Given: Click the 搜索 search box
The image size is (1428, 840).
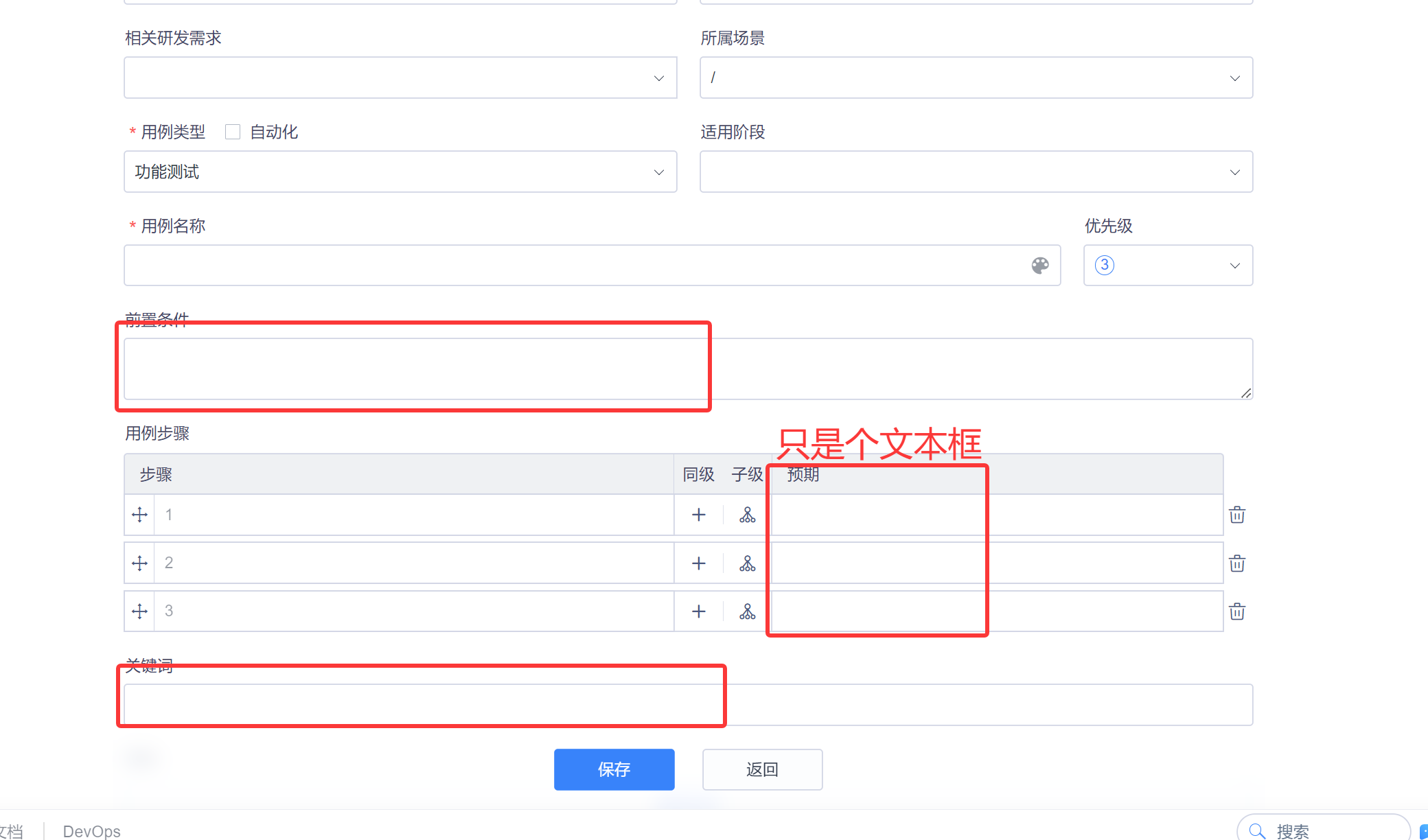Looking at the screenshot, I should coord(1325,831).
